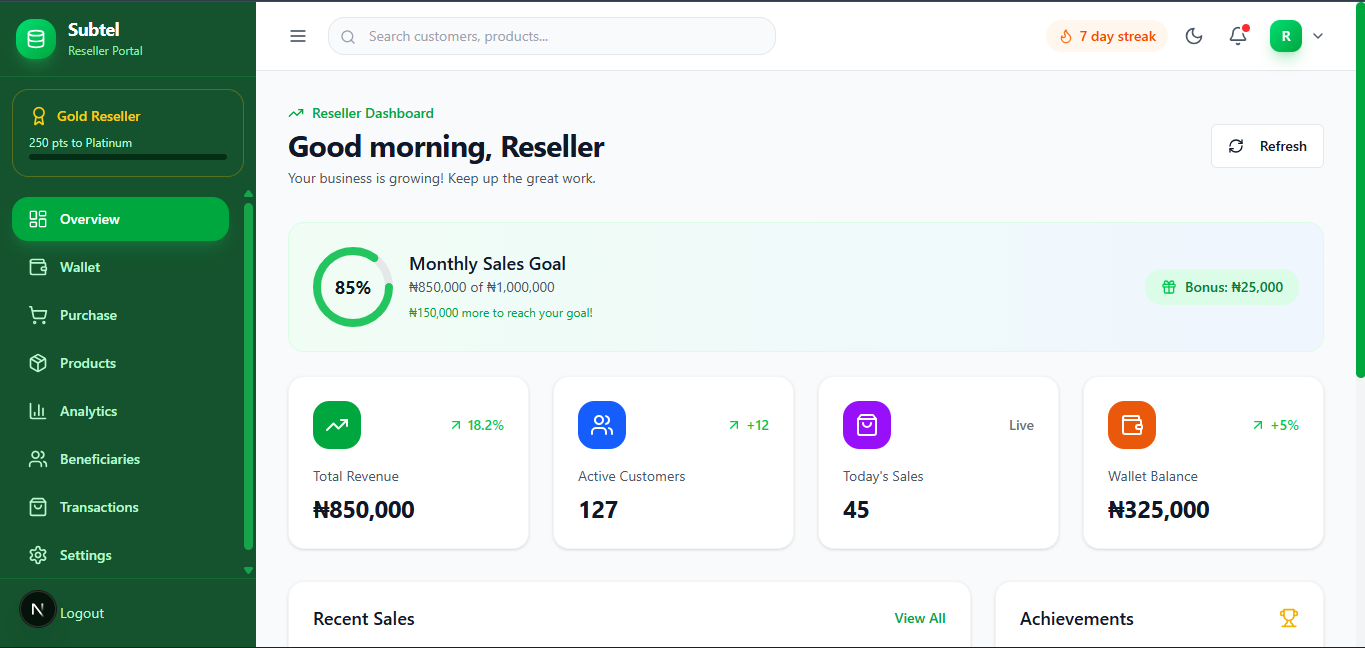Screen dimensions: 1365x648
Task: Toggle dark mode moon icon
Action: click(1194, 36)
